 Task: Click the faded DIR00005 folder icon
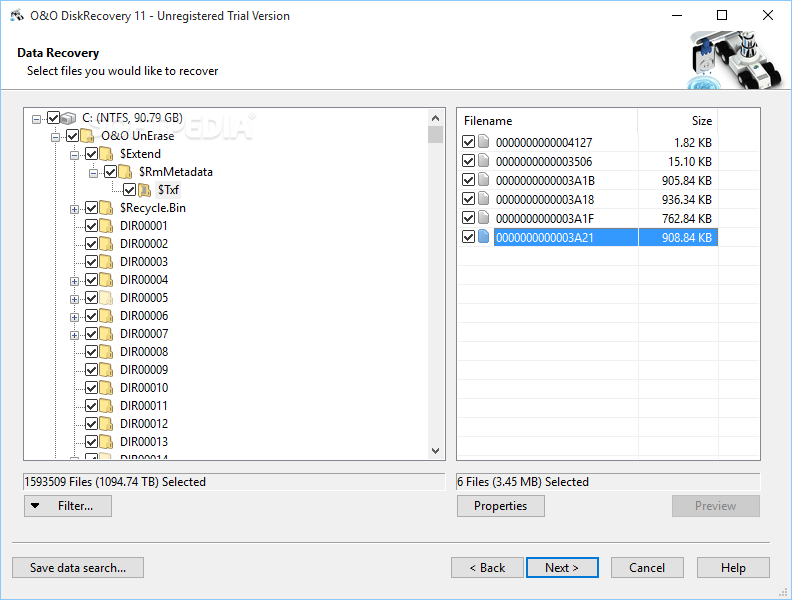tap(107, 298)
